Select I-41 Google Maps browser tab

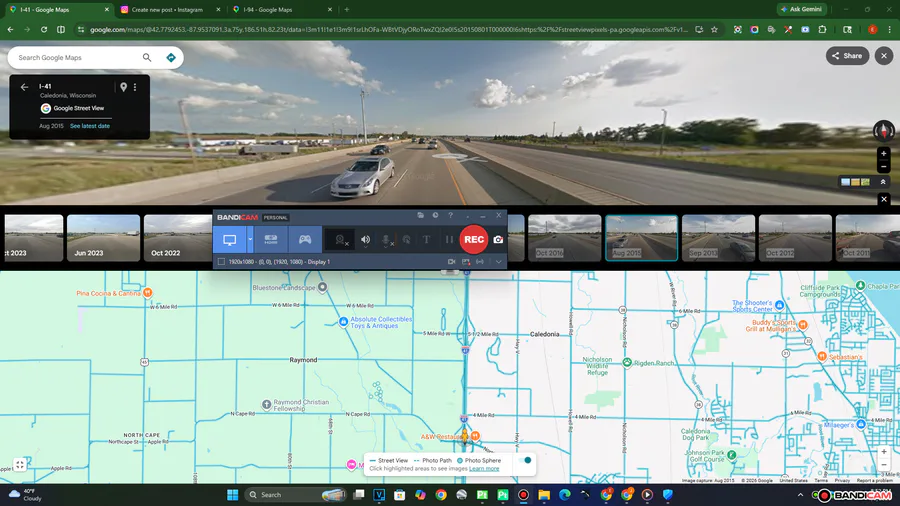coord(44,10)
